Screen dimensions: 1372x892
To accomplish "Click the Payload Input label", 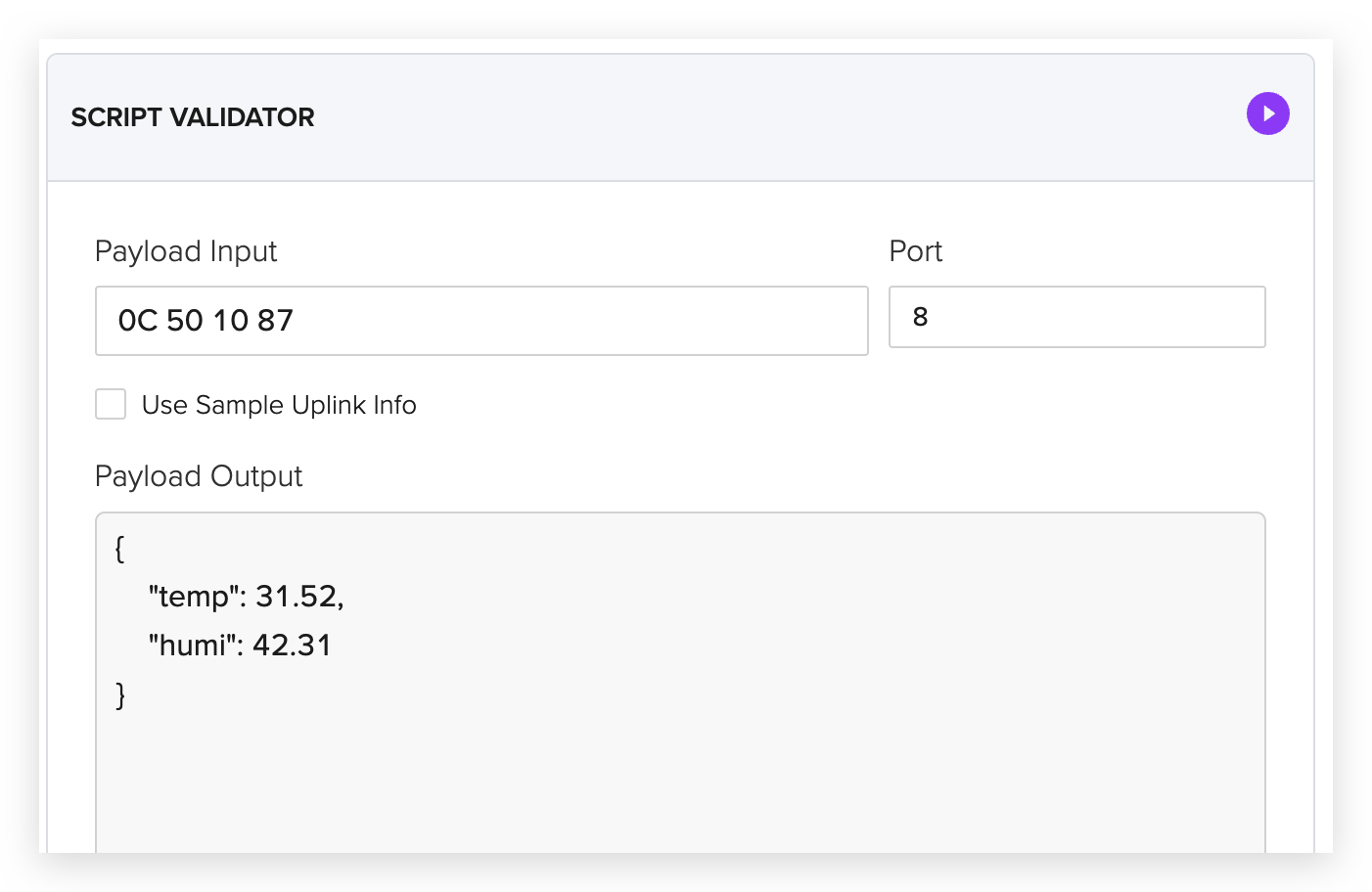I will coord(186,251).
